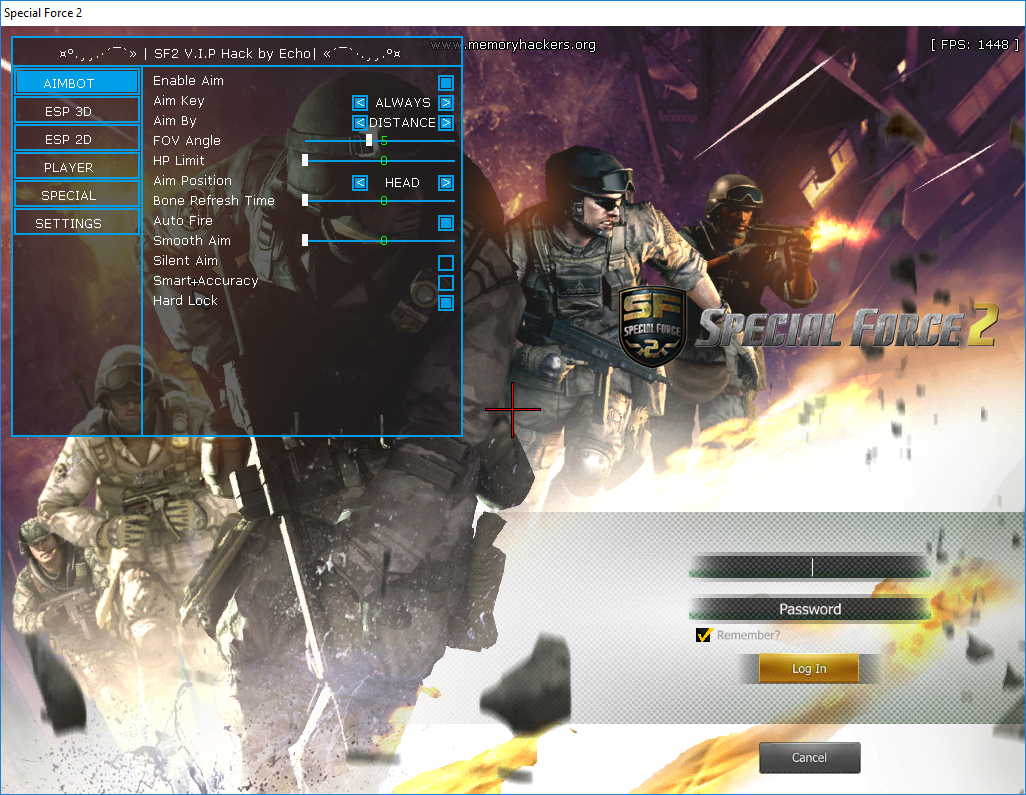The image size is (1026, 795).
Task: Click the Hard Lock label
Action: point(185,300)
